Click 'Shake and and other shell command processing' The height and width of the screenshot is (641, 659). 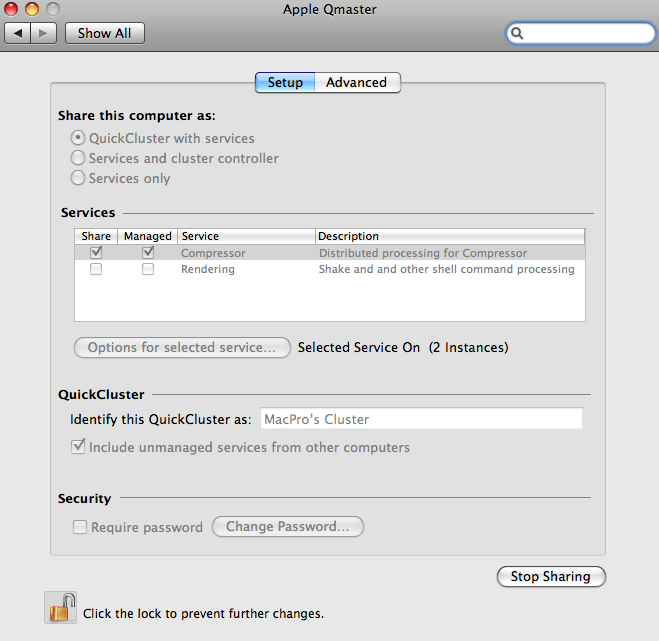pyautogui.click(x=446, y=269)
